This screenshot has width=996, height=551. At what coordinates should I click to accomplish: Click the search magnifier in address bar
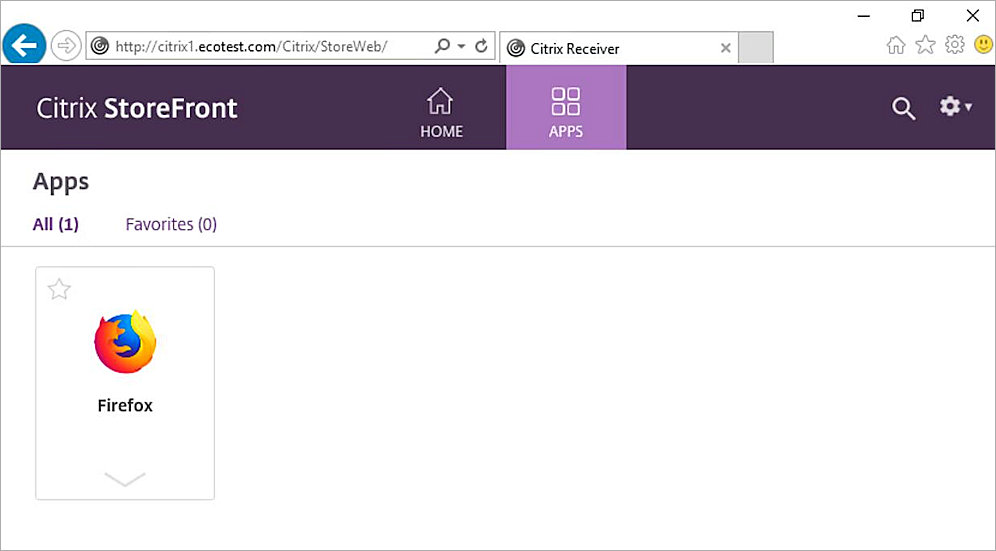[x=442, y=46]
